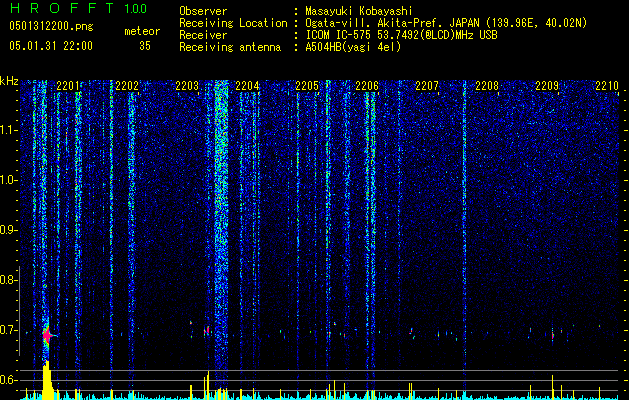Click the 2202 time marker
629x400 pixels.
point(127,86)
